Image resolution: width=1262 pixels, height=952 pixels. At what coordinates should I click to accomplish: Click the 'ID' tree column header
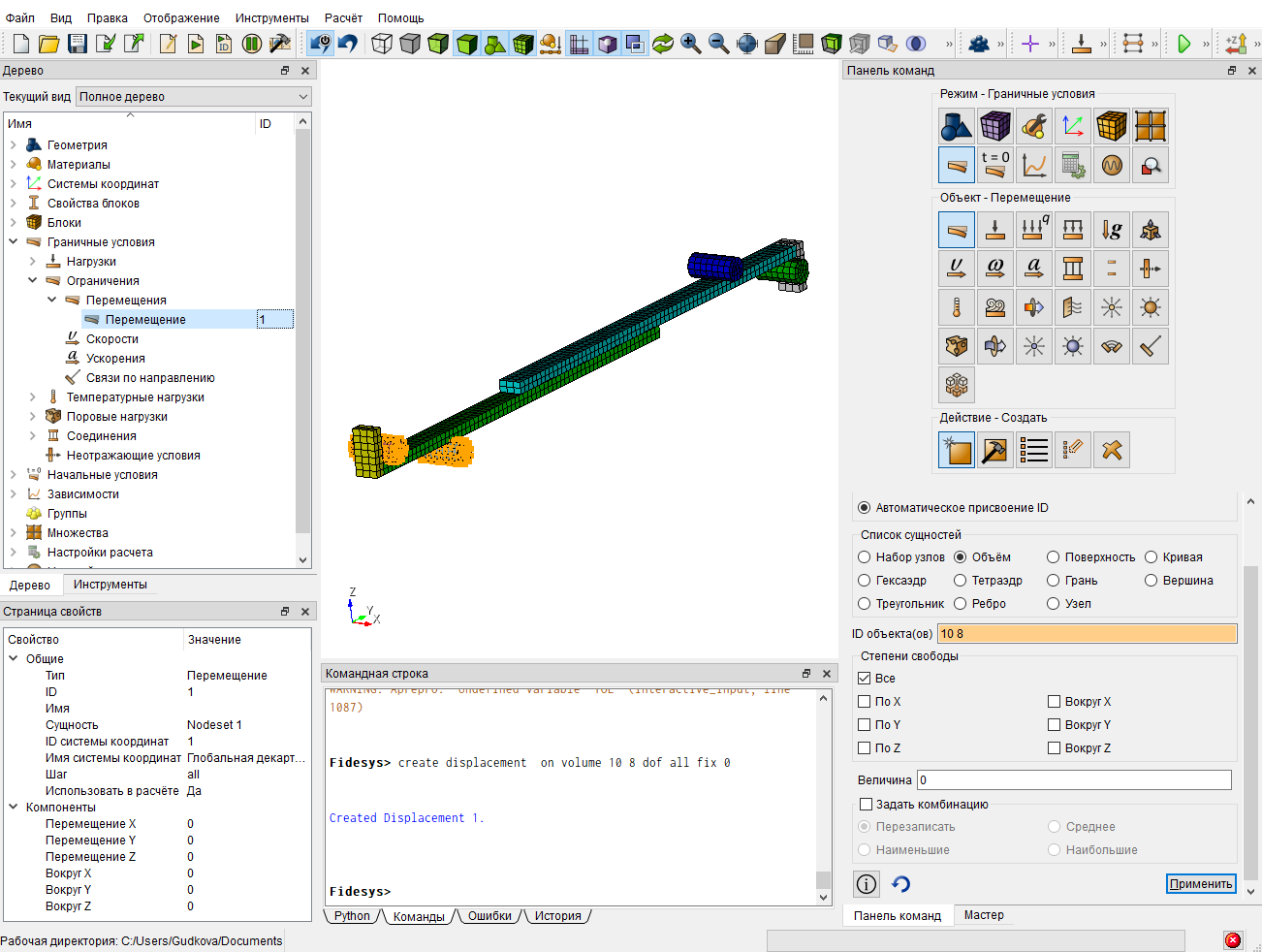tap(274, 124)
